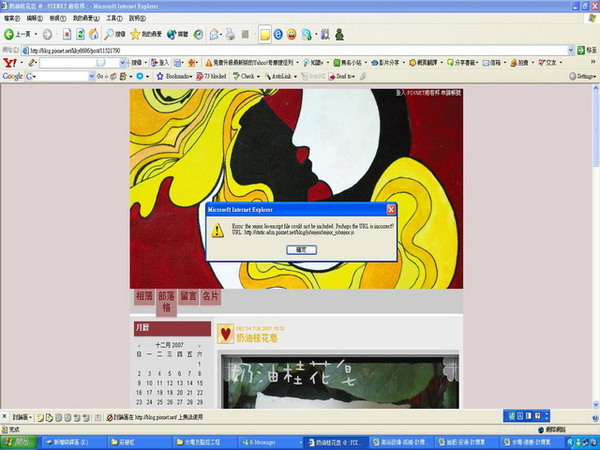
Task: Click the page vertical scrollbar down arrow
Action: click(x=596, y=404)
